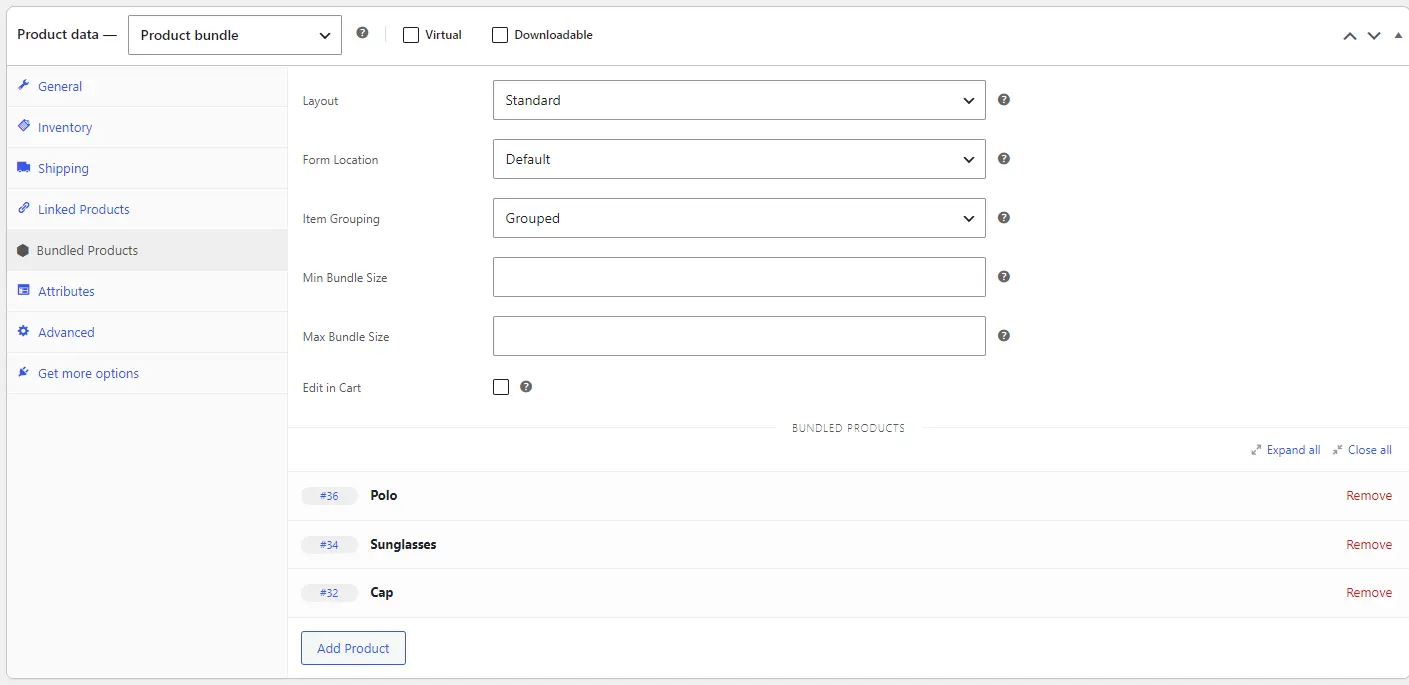Enable the Virtual checkbox
This screenshot has height=685, width=1409.
[x=411, y=35]
